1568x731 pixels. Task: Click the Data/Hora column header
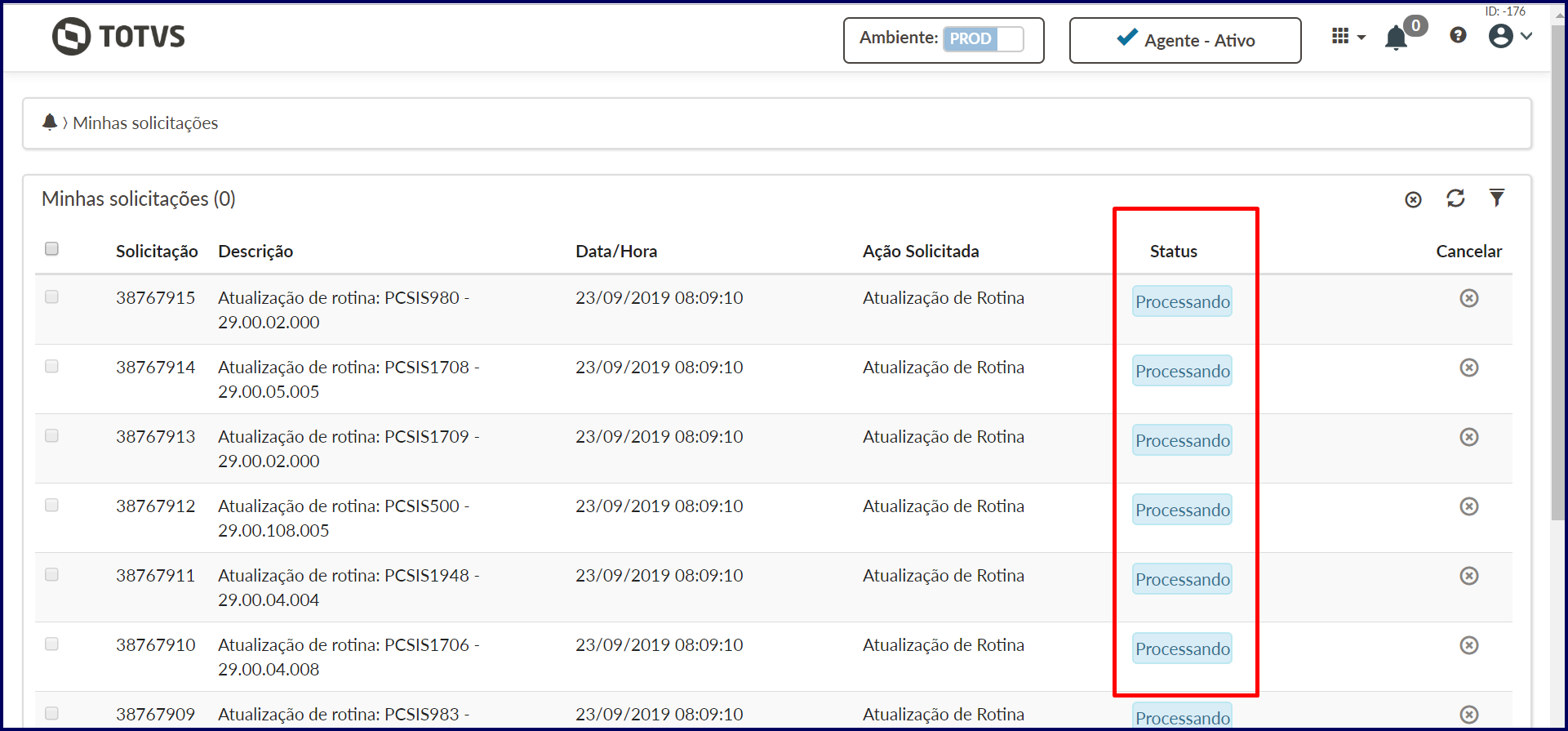coord(616,252)
